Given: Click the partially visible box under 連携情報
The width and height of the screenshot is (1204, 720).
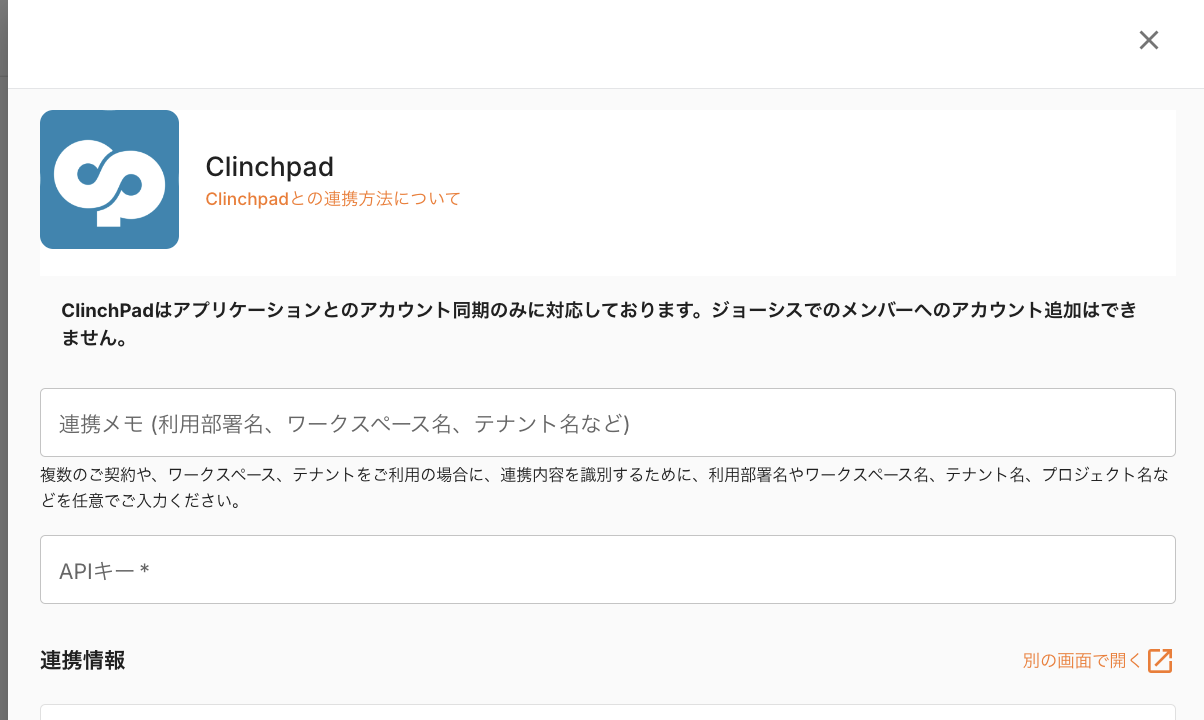Looking at the screenshot, I should tap(607, 712).
